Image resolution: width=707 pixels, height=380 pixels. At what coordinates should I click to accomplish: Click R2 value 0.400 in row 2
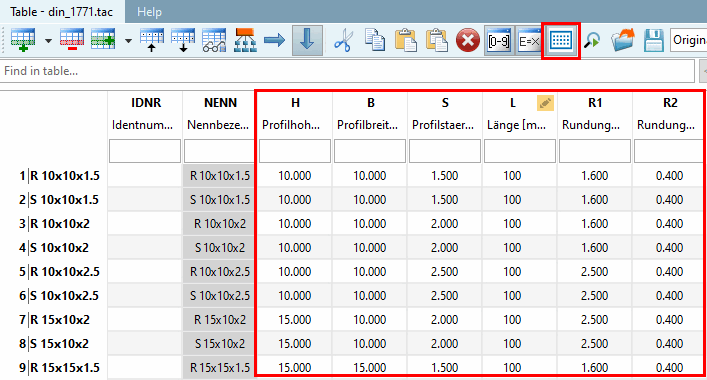(x=670, y=200)
